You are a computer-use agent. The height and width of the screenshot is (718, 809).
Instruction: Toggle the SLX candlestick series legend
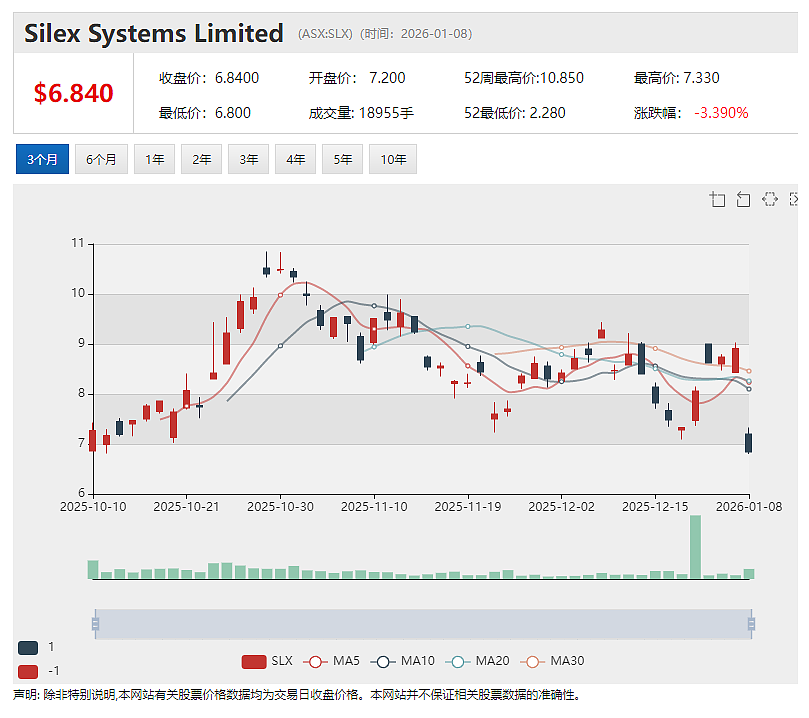pos(267,661)
